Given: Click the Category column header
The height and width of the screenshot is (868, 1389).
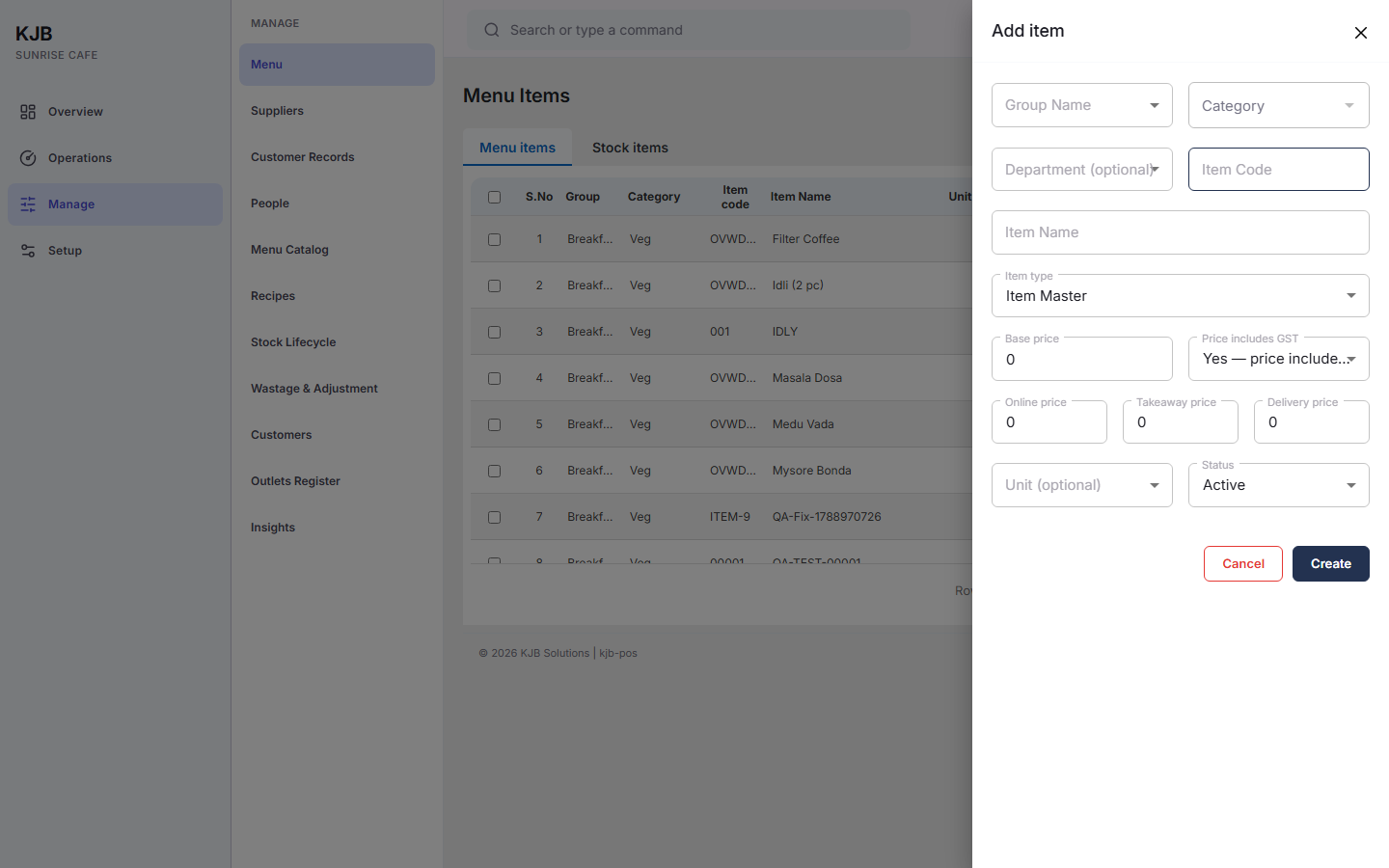Looking at the screenshot, I should (x=654, y=197).
